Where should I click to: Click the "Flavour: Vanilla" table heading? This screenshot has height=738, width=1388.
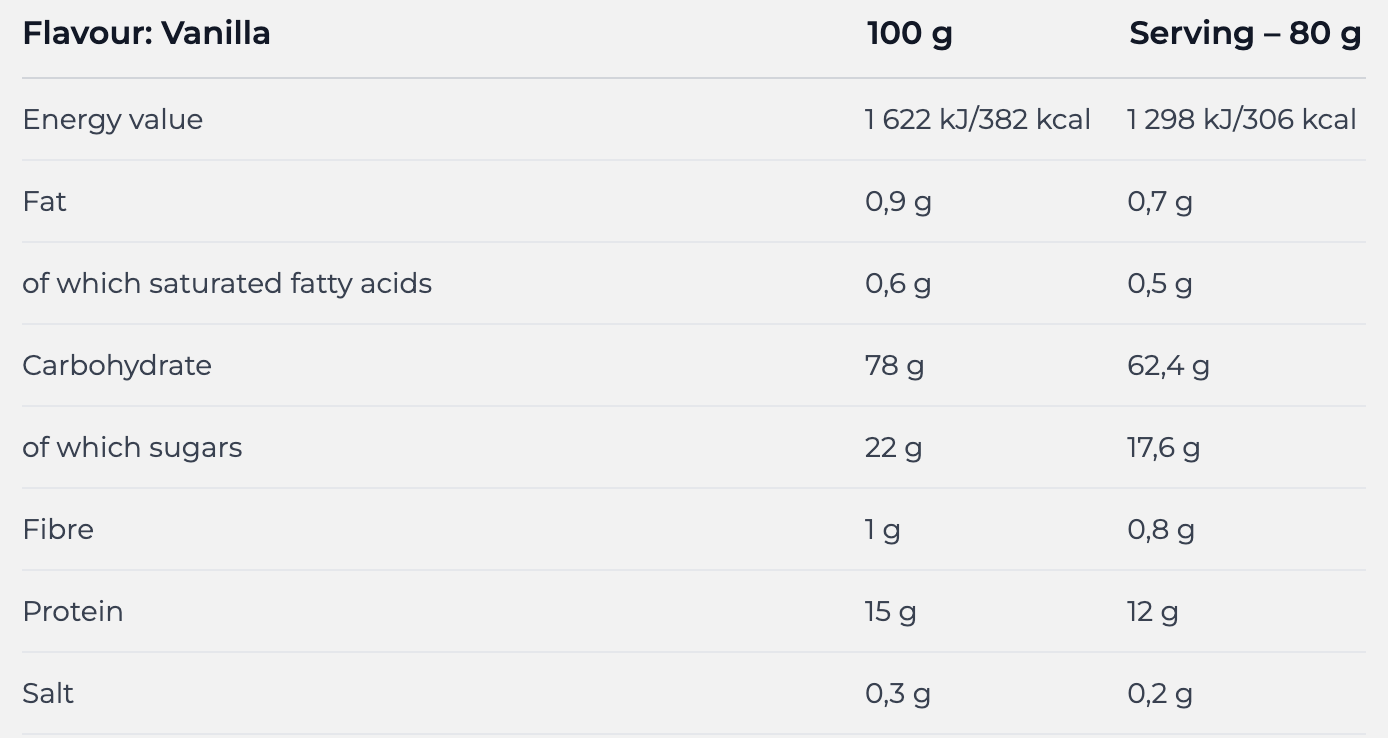[x=146, y=33]
